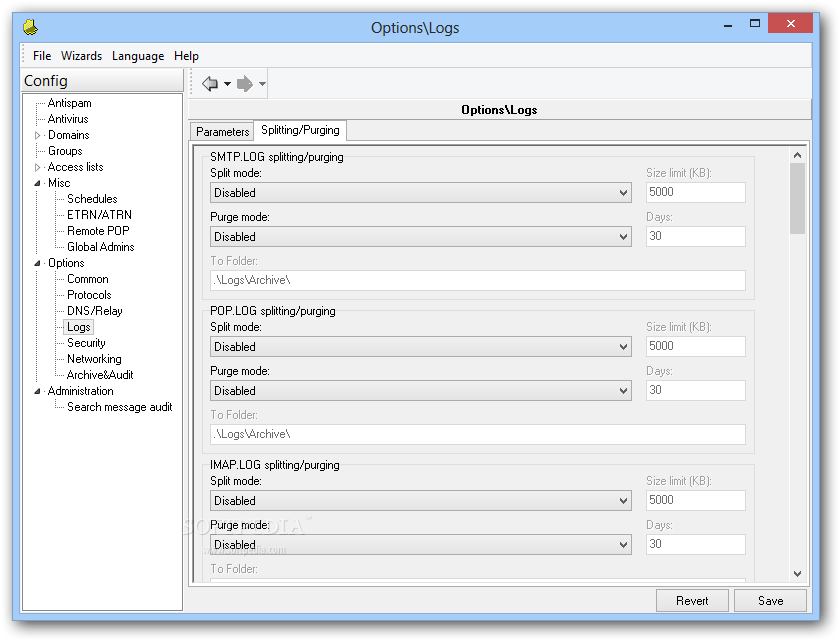Click POP.LOG Size limit field
Viewport: 840px width, 641px height.
tap(695, 346)
